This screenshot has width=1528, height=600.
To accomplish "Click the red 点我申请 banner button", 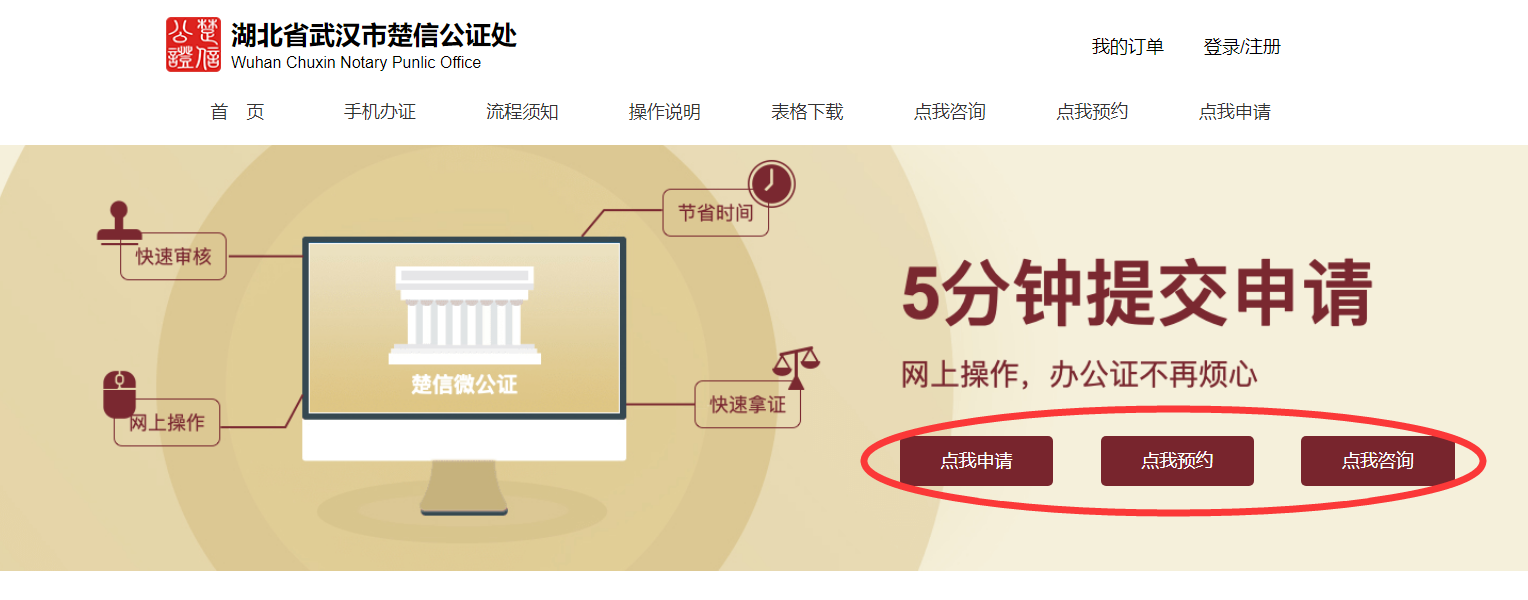I will 976,461.
